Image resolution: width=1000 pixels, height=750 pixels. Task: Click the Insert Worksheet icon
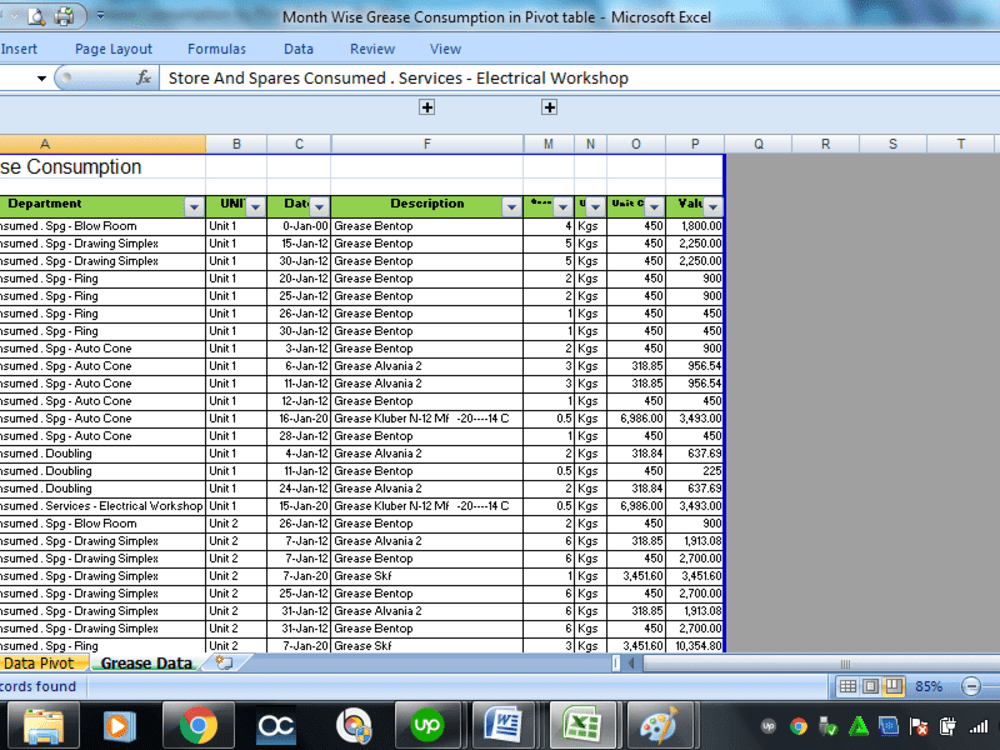pos(224,663)
